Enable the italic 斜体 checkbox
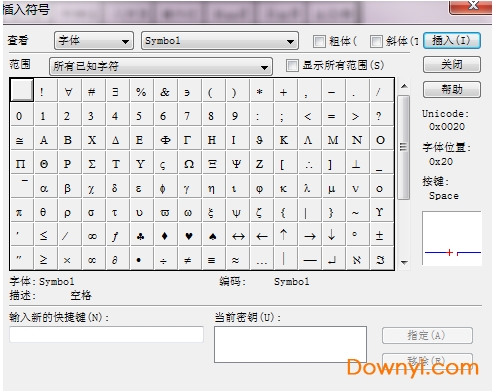The image size is (495, 391). pos(376,41)
